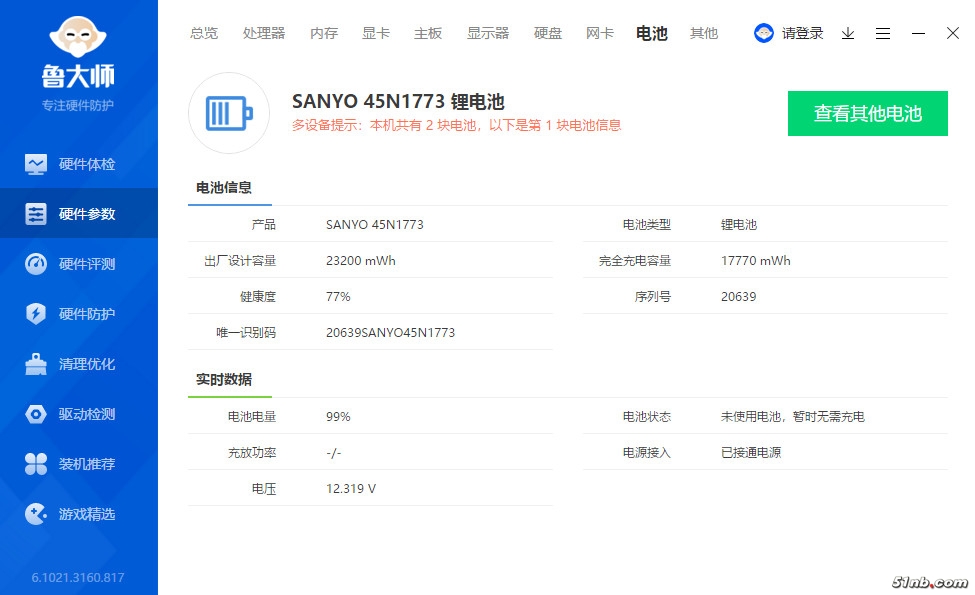The height and width of the screenshot is (595, 975).
Task: Open 装机推荐 clover icon
Action: coord(36,464)
